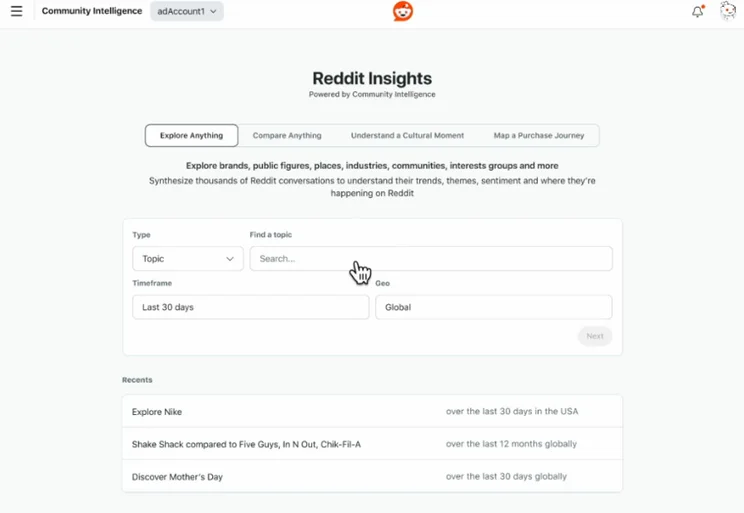The height and width of the screenshot is (513, 744).
Task: Open recent Shake Shack compared to Five Guys entry
Action: (372, 444)
